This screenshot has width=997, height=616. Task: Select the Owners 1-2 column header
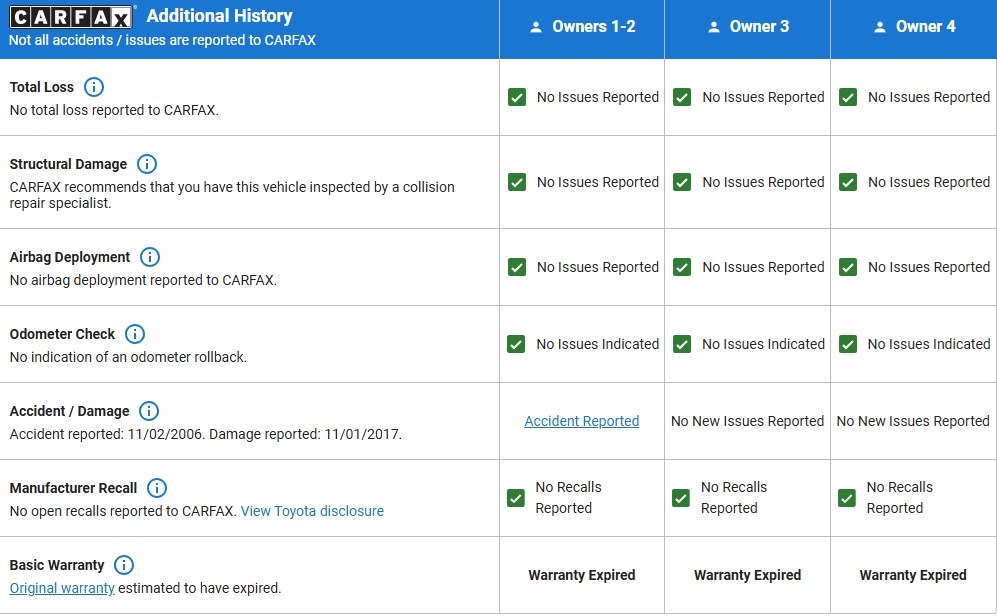pos(582,29)
